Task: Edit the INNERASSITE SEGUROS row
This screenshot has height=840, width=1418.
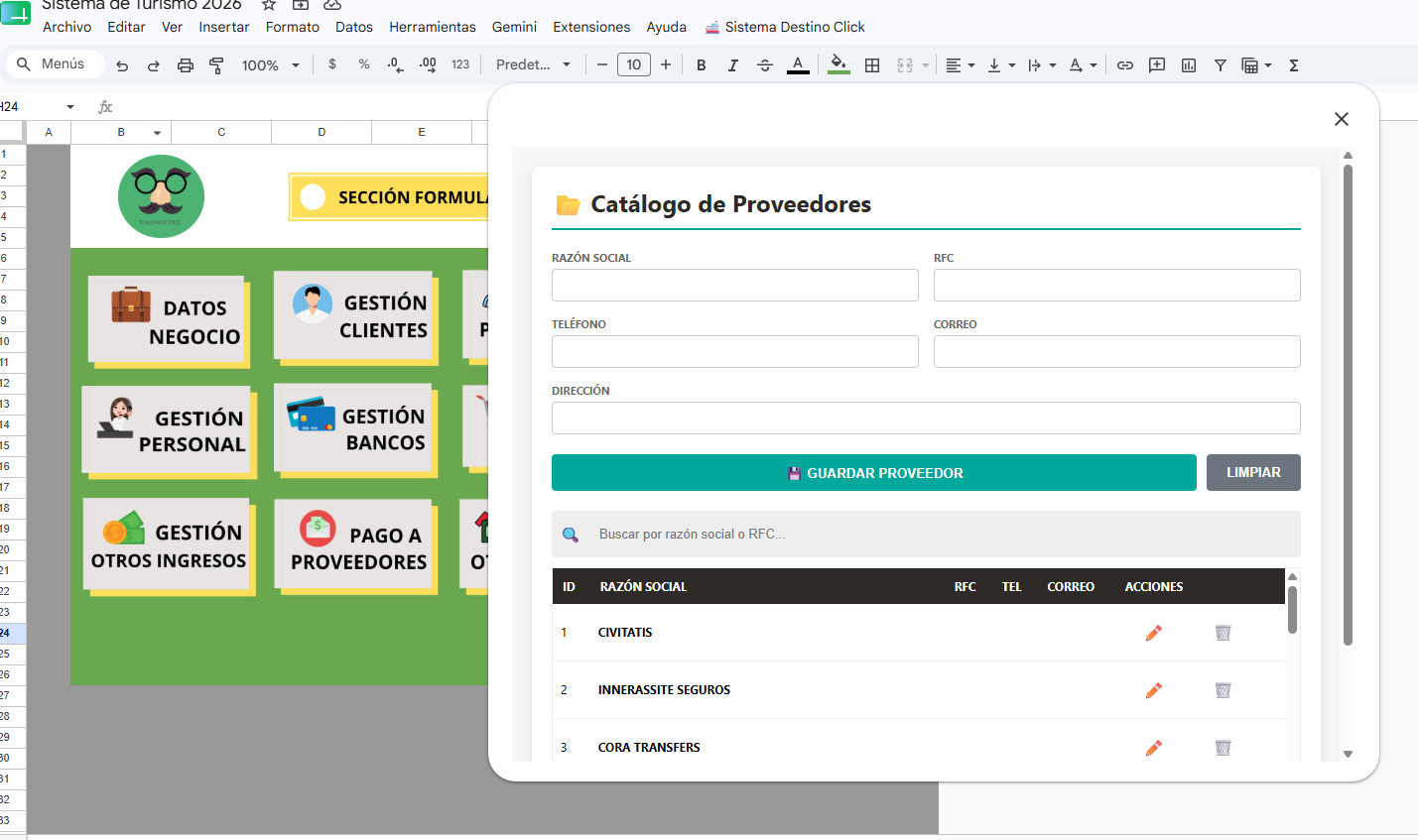Action: [x=1153, y=690]
